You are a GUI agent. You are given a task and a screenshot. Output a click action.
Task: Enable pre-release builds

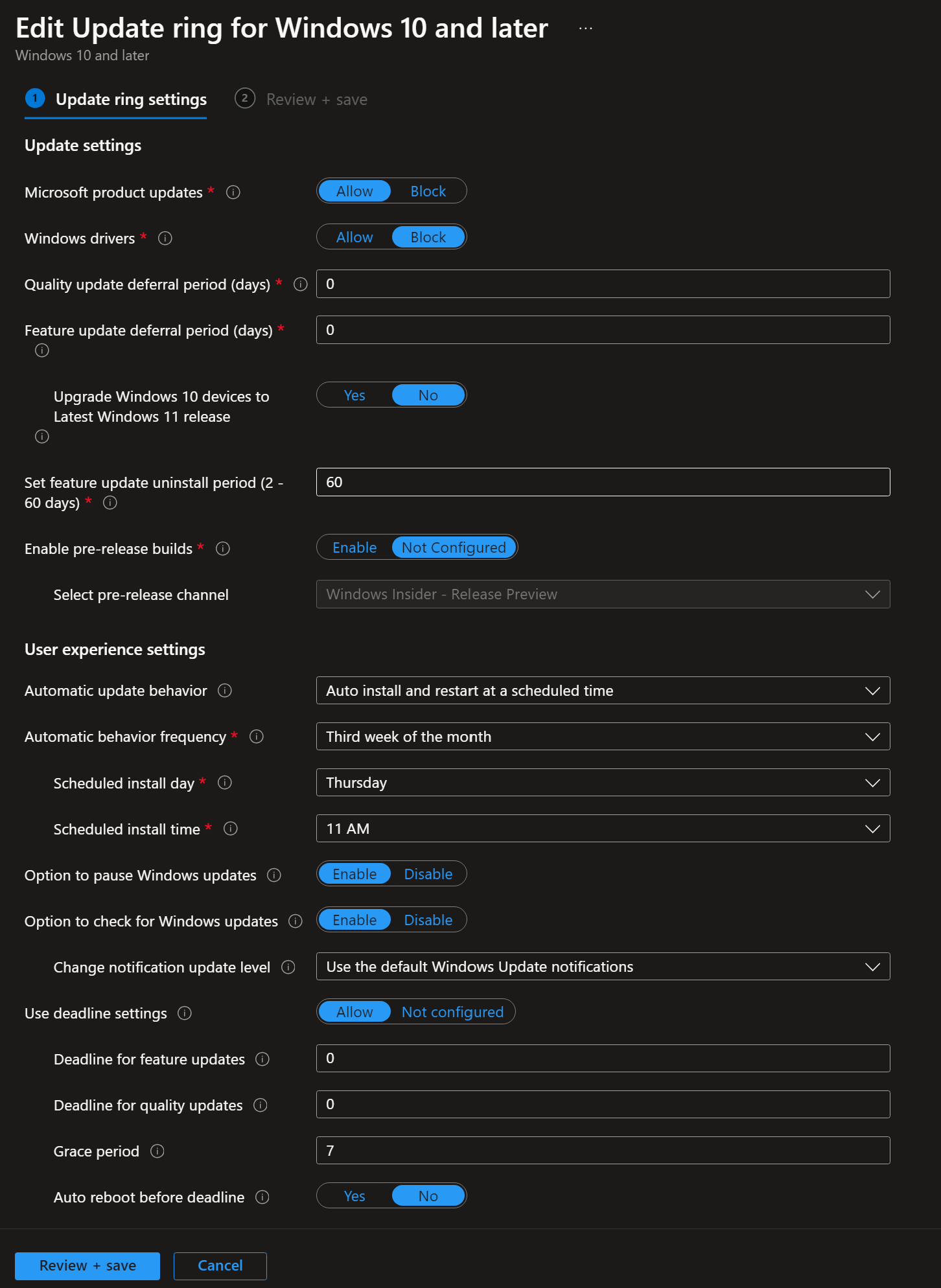tap(354, 547)
